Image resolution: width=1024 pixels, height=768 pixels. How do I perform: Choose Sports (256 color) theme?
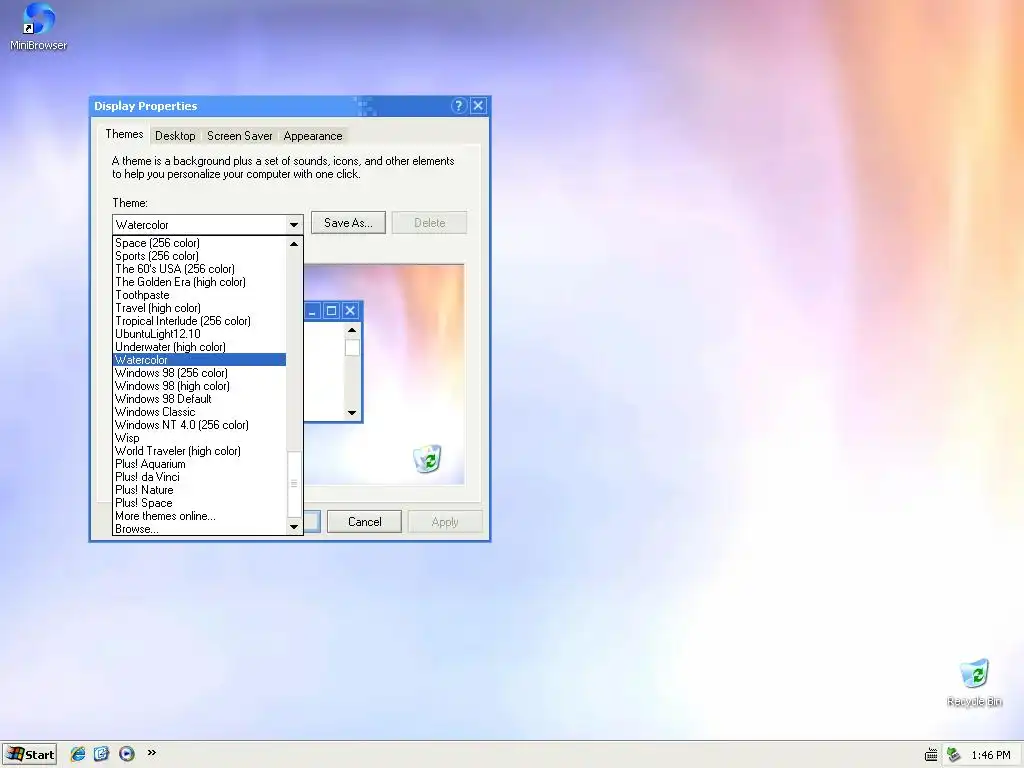click(200, 256)
